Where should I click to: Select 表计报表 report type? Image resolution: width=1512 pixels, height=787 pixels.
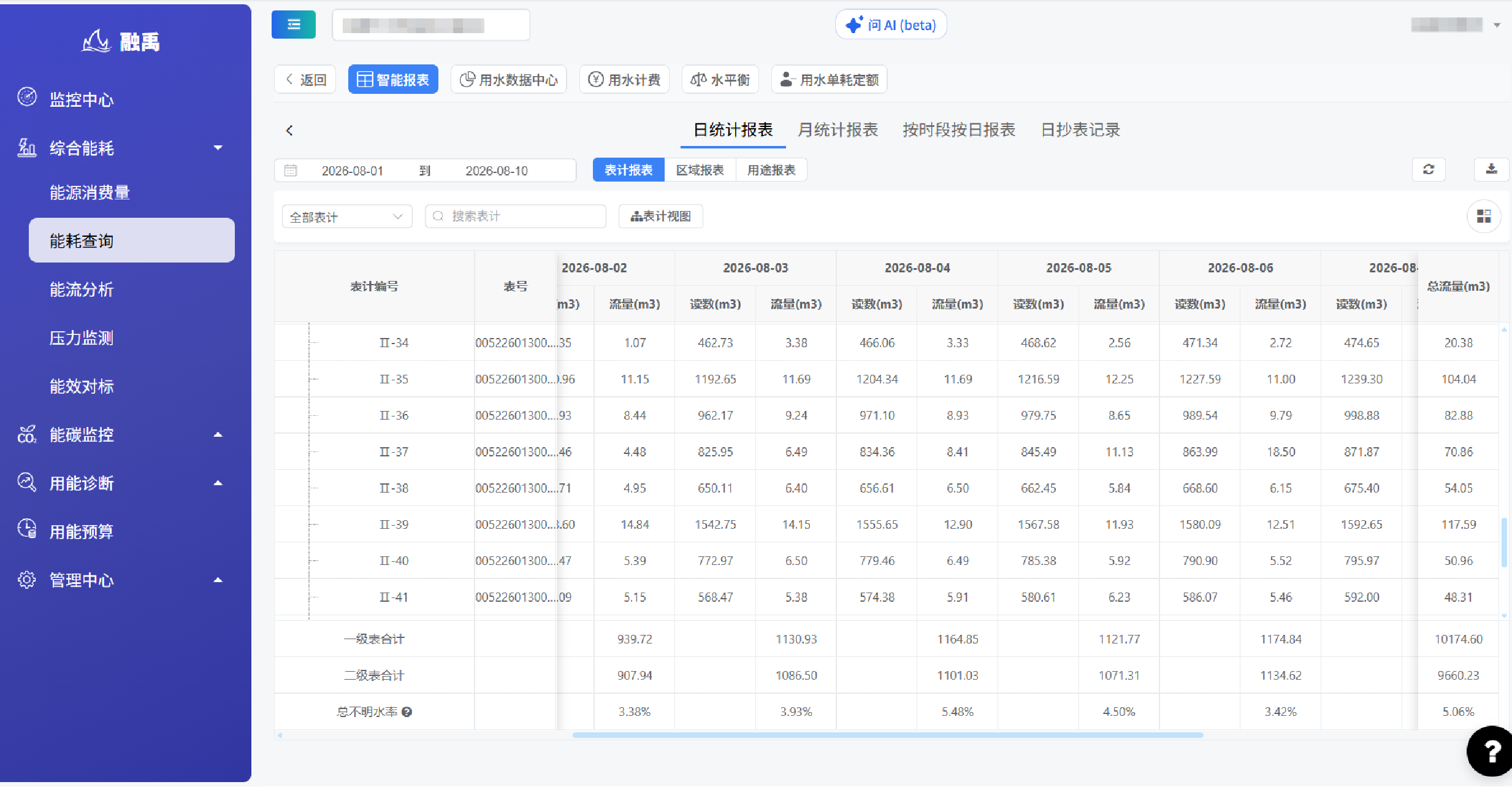pos(628,170)
